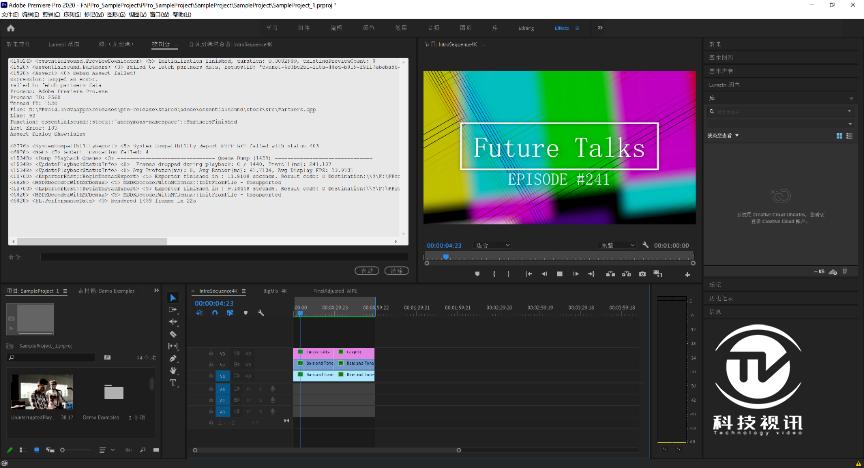Open the button editor plus in Program Monitor
Viewport: 864px width, 468px height.
(687, 274)
